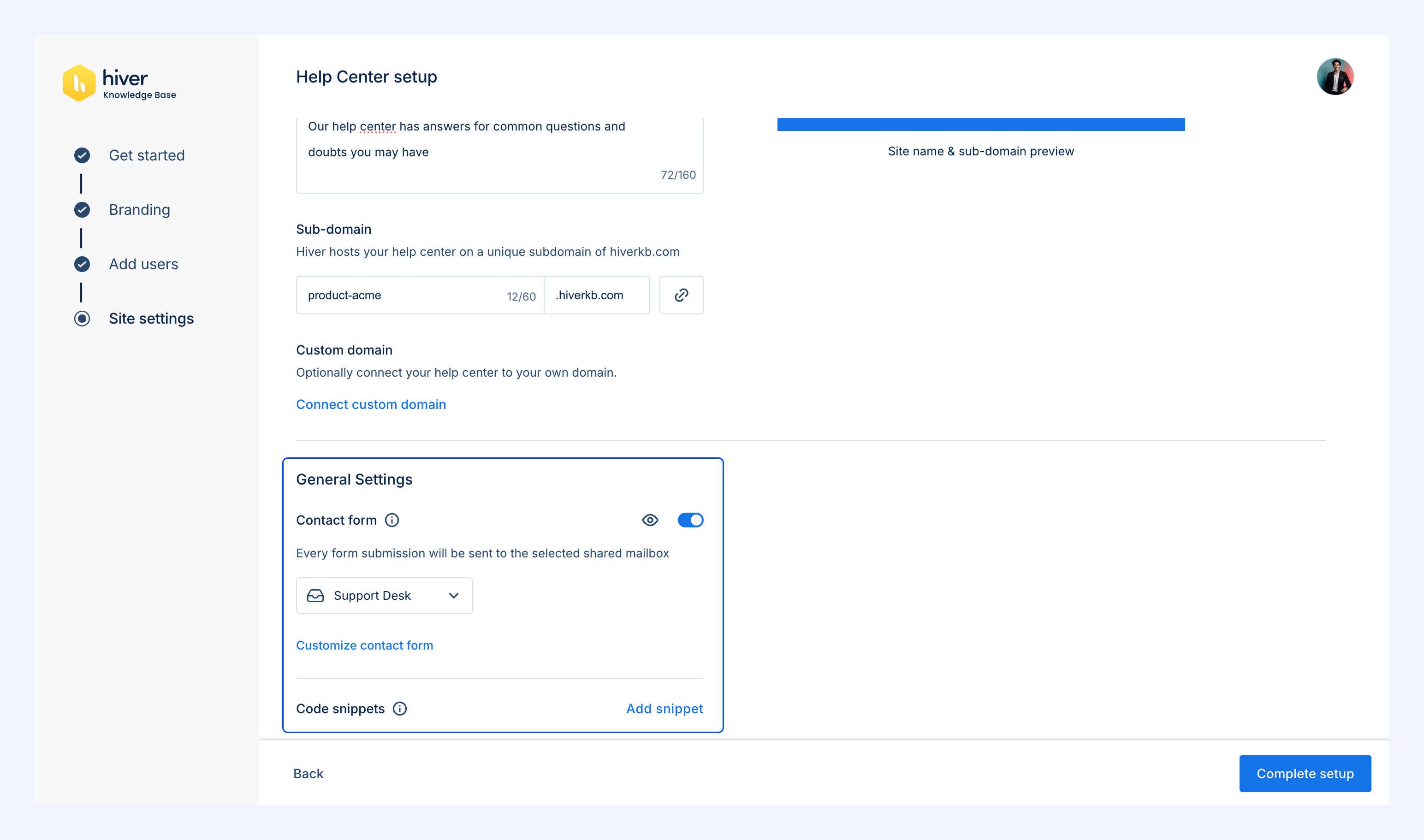This screenshot has width=1424, height=840.
Task: Go to Branding step
Action: tap(139, 209)
